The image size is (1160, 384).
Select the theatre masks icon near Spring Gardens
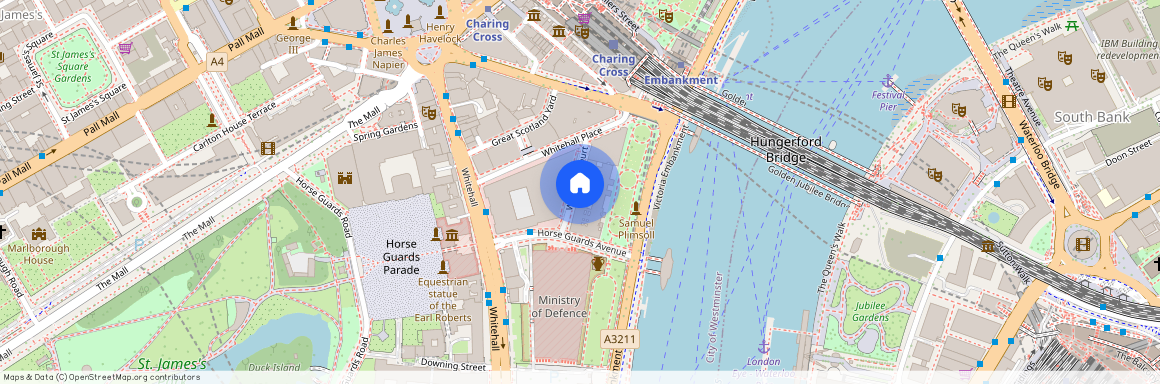pos(428,112)
